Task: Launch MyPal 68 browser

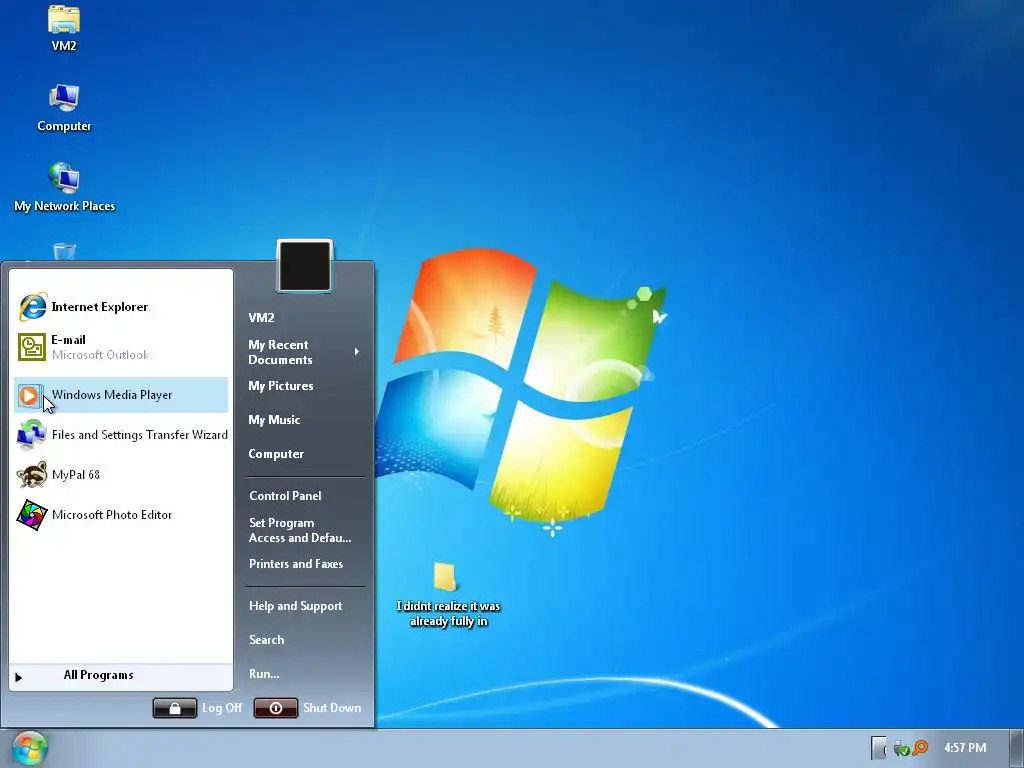Action: pyautogui.click(x=121, y=475)
